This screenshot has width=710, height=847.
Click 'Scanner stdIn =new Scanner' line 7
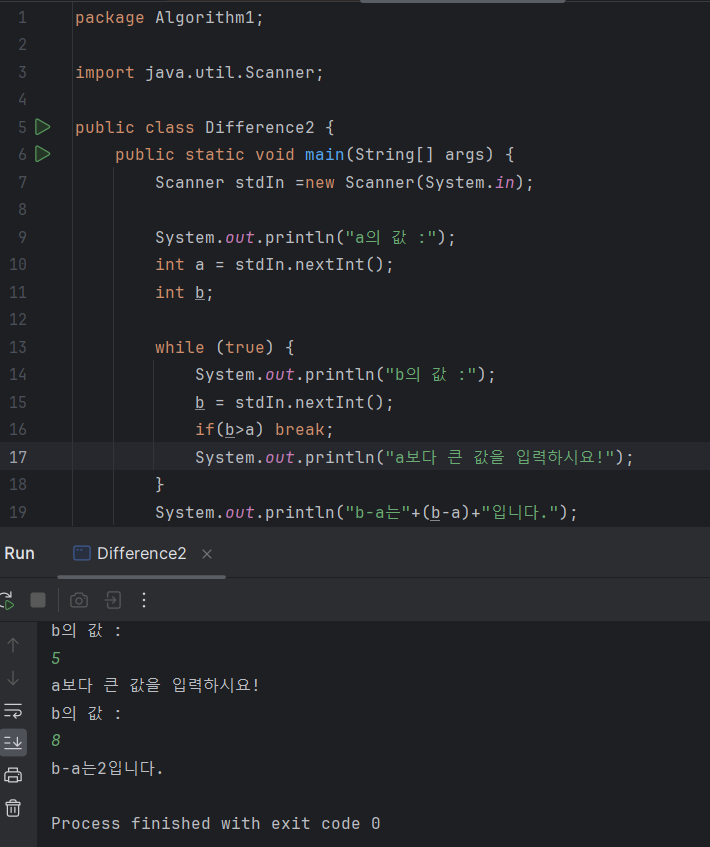click(x=344, y=183)
